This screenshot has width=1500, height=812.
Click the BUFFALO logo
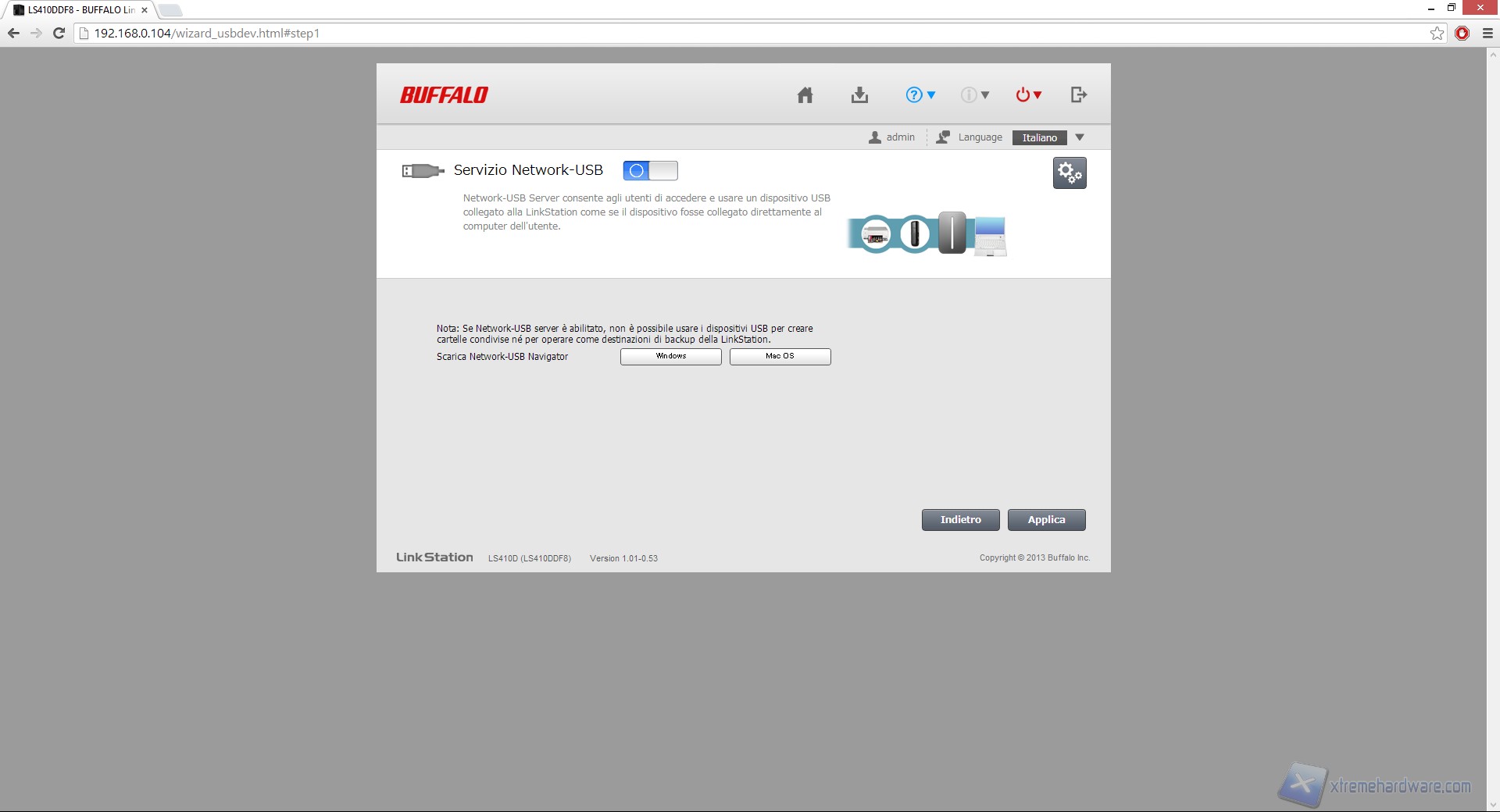point(444,95)
